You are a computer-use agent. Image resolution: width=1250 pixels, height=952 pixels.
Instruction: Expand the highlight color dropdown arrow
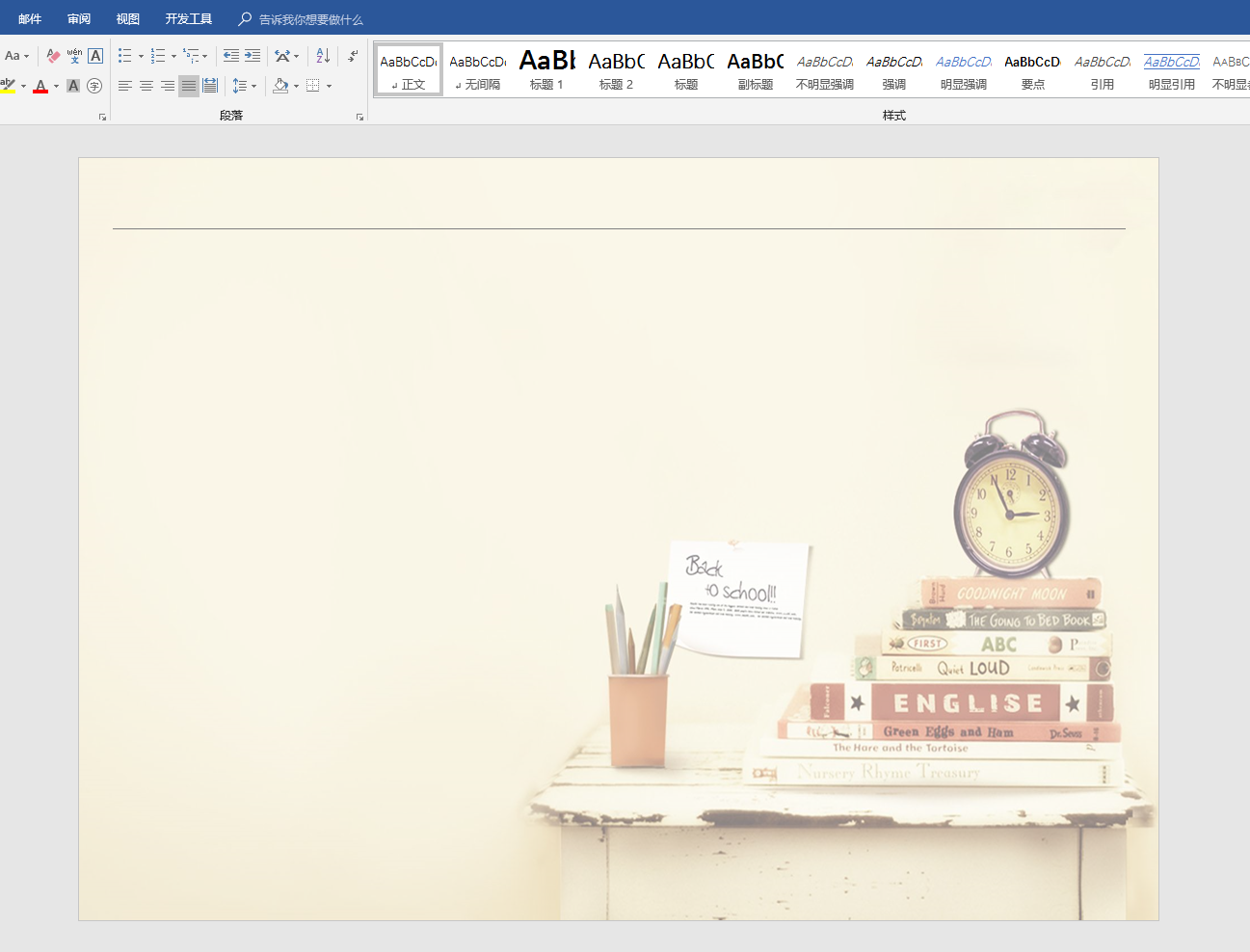pos(23,86)
